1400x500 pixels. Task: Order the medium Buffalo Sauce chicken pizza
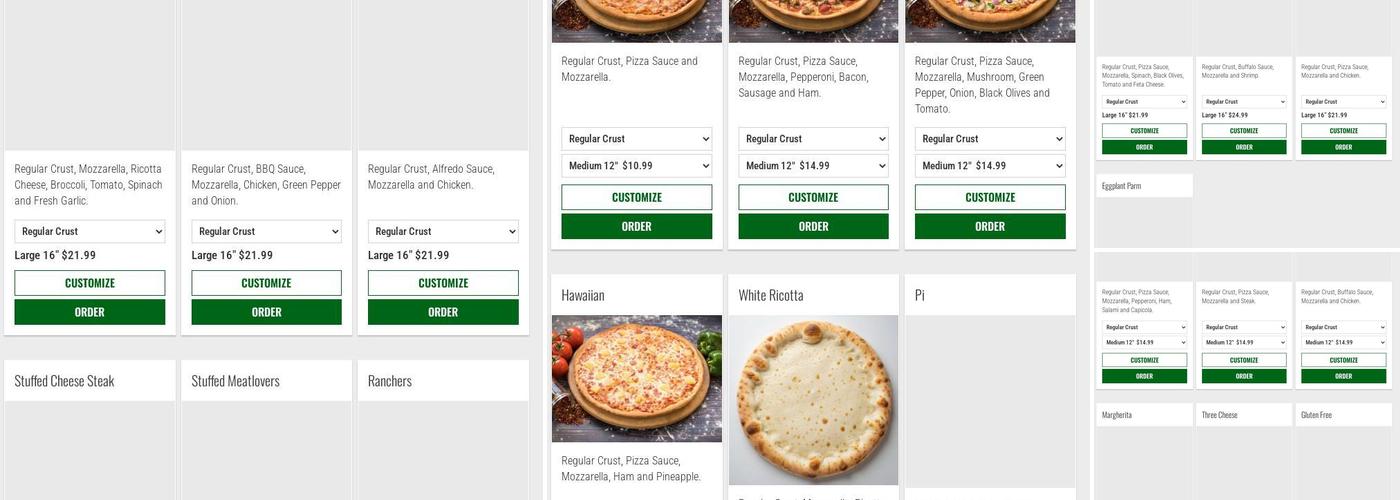pos(1343,377)
